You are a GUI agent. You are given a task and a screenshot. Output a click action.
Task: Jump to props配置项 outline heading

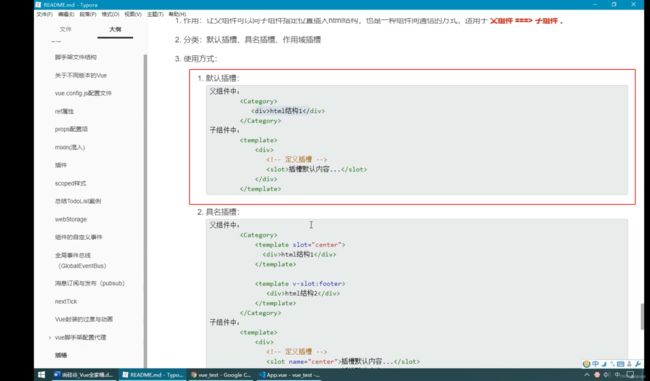pos(71,129)
